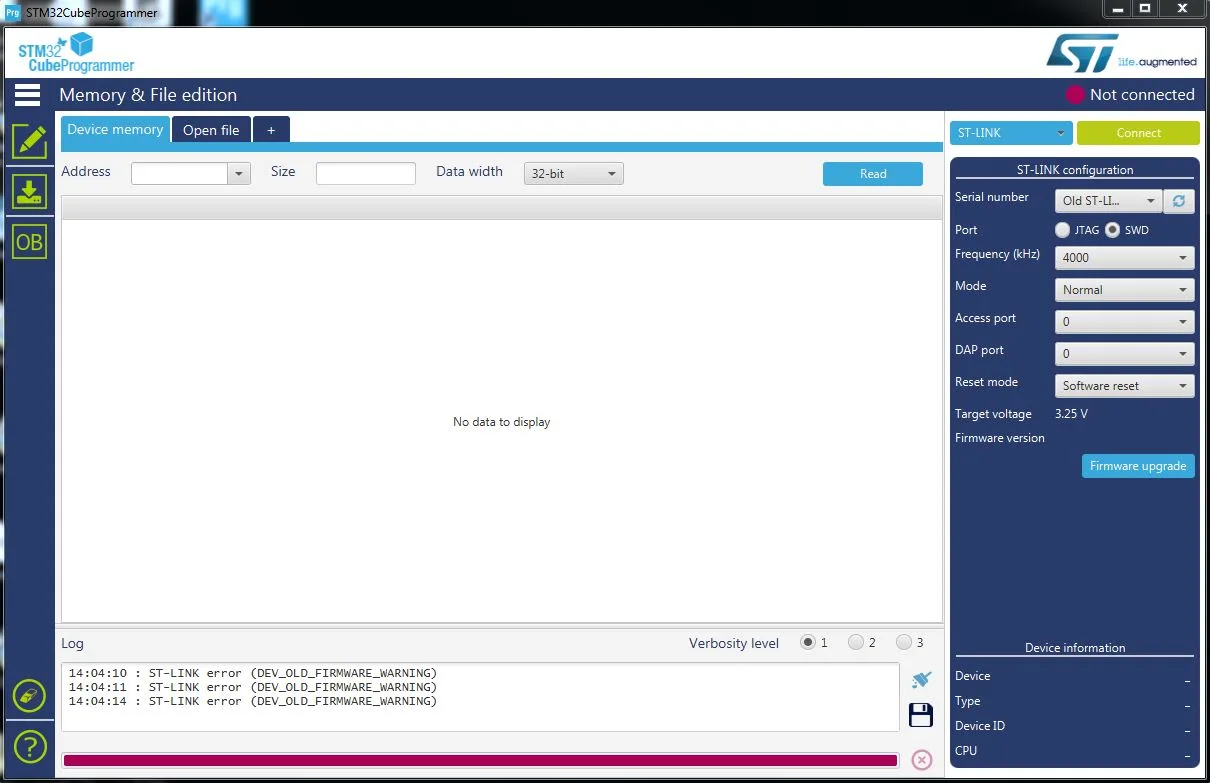The image size is (1210, 783).
Task: Click the progress bar at bottom
Action: (480, 760)
